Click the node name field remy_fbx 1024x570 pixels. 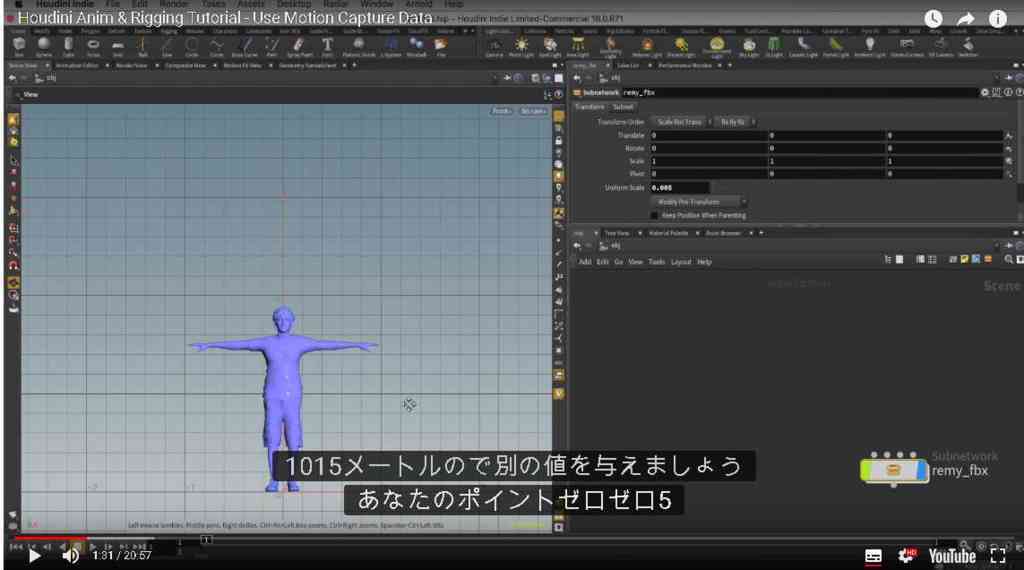click(x=801, y=93)
